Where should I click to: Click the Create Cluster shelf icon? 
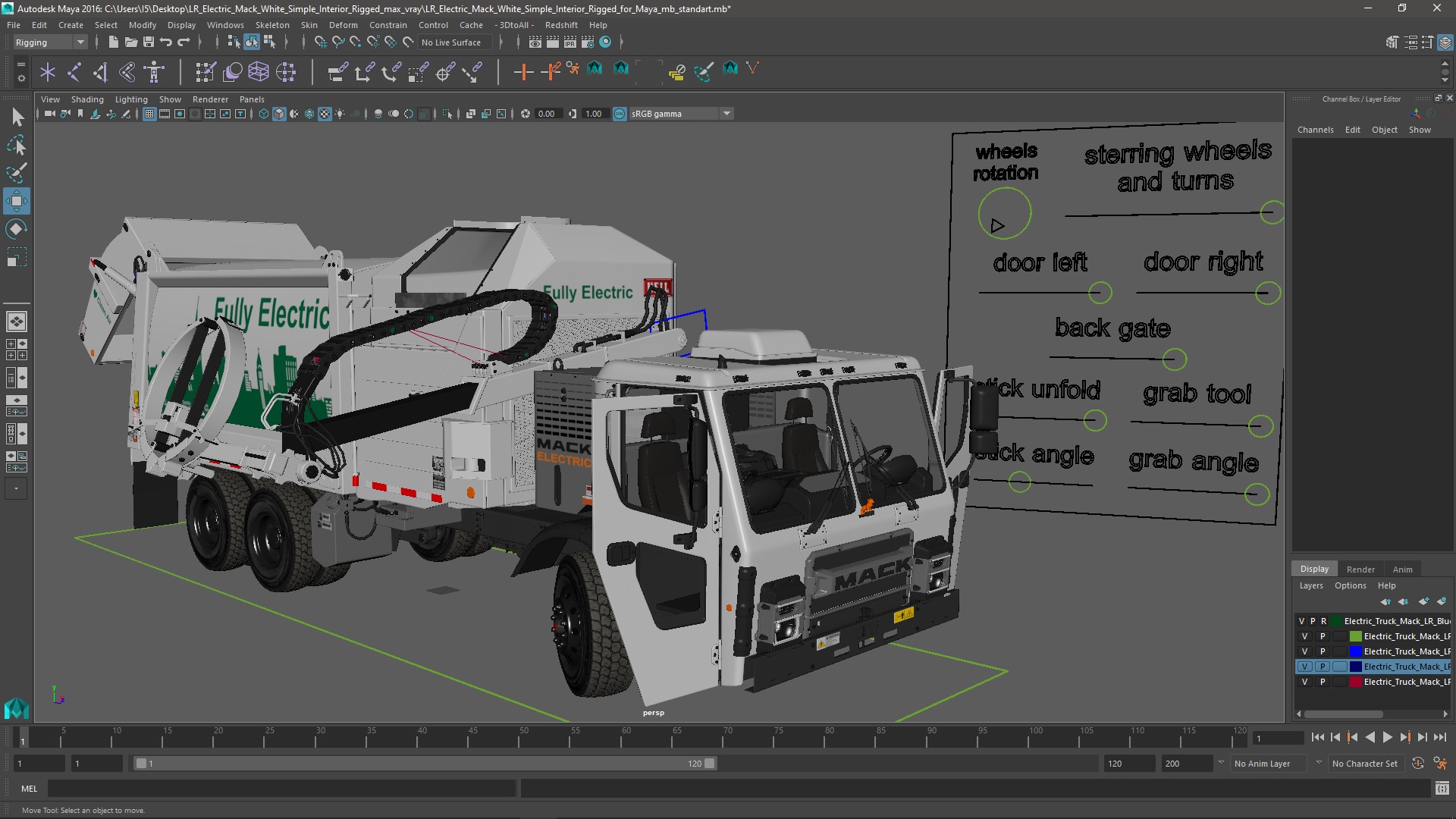(x=286, y=72)
